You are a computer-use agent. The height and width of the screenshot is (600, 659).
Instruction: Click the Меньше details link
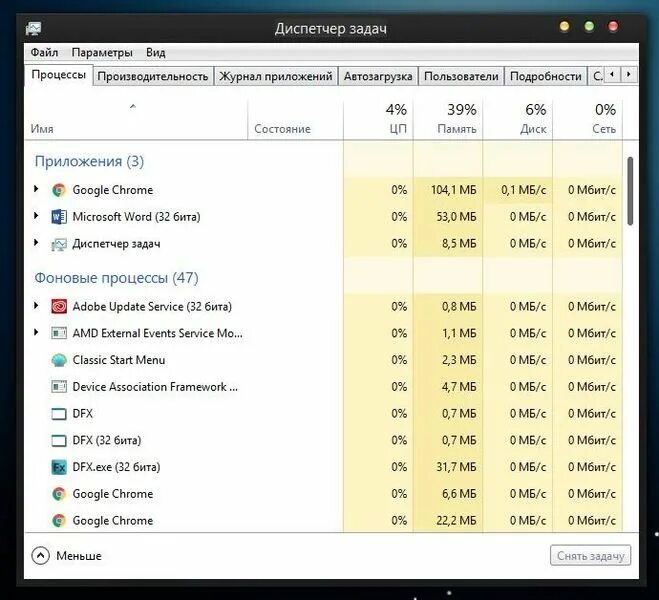[79, 556]
